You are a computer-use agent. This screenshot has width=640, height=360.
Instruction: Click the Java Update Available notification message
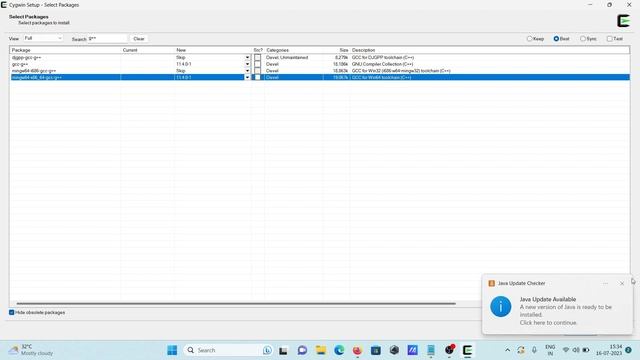point(565,311)
